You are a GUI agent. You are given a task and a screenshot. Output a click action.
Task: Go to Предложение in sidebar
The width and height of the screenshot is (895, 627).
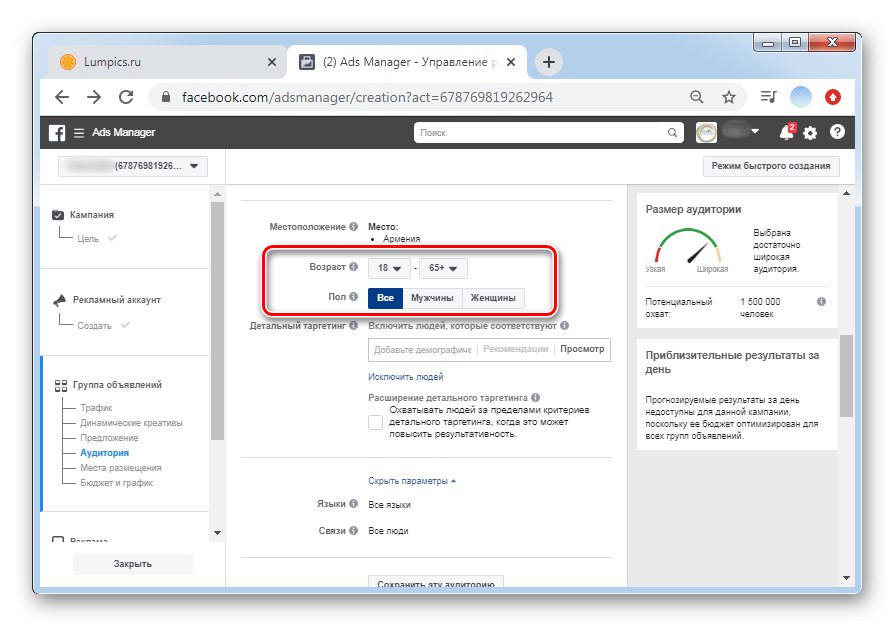[109, 437]
